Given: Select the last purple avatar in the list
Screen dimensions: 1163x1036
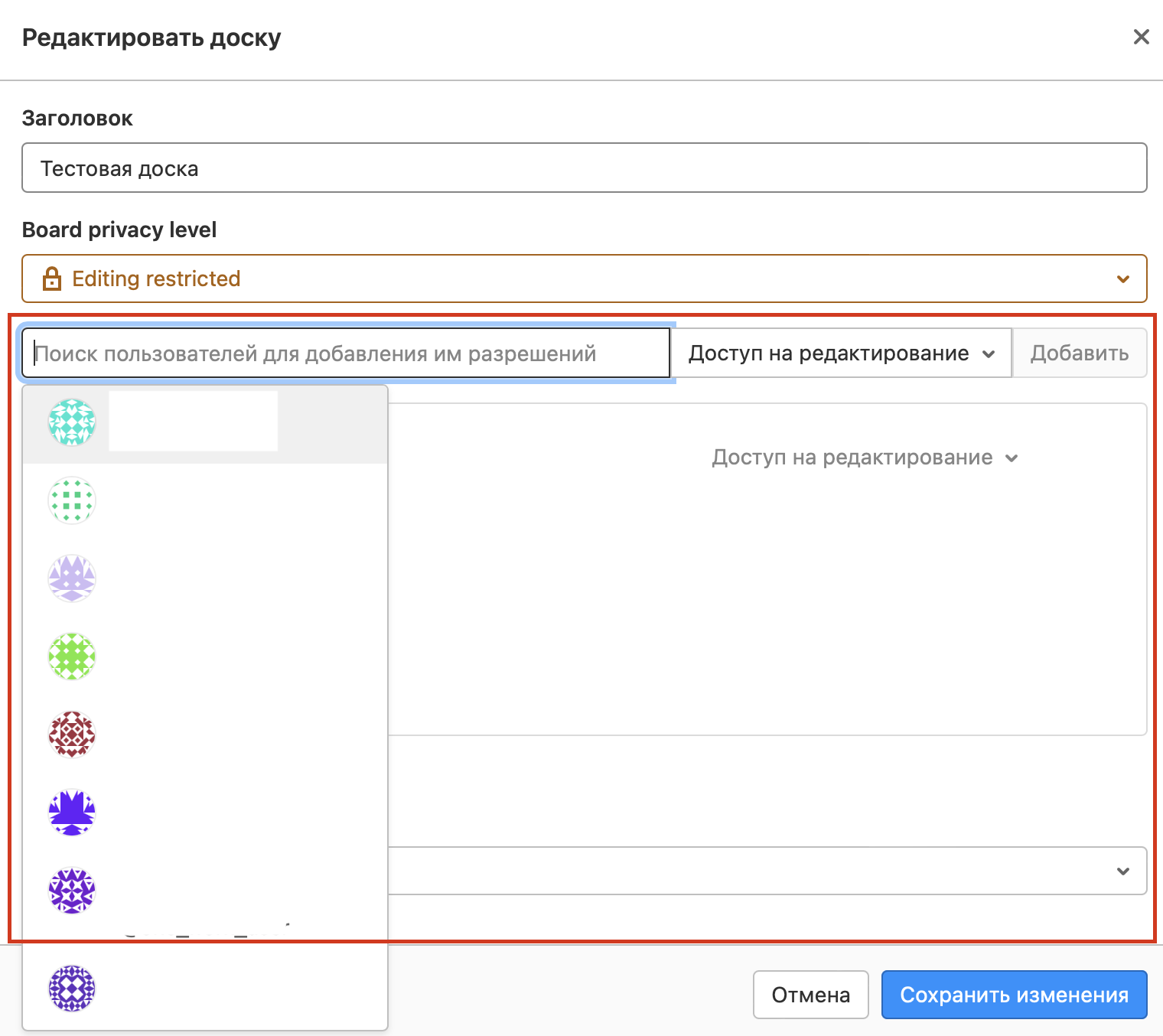Looking at the screenshot, I should [x=72, y=989].
